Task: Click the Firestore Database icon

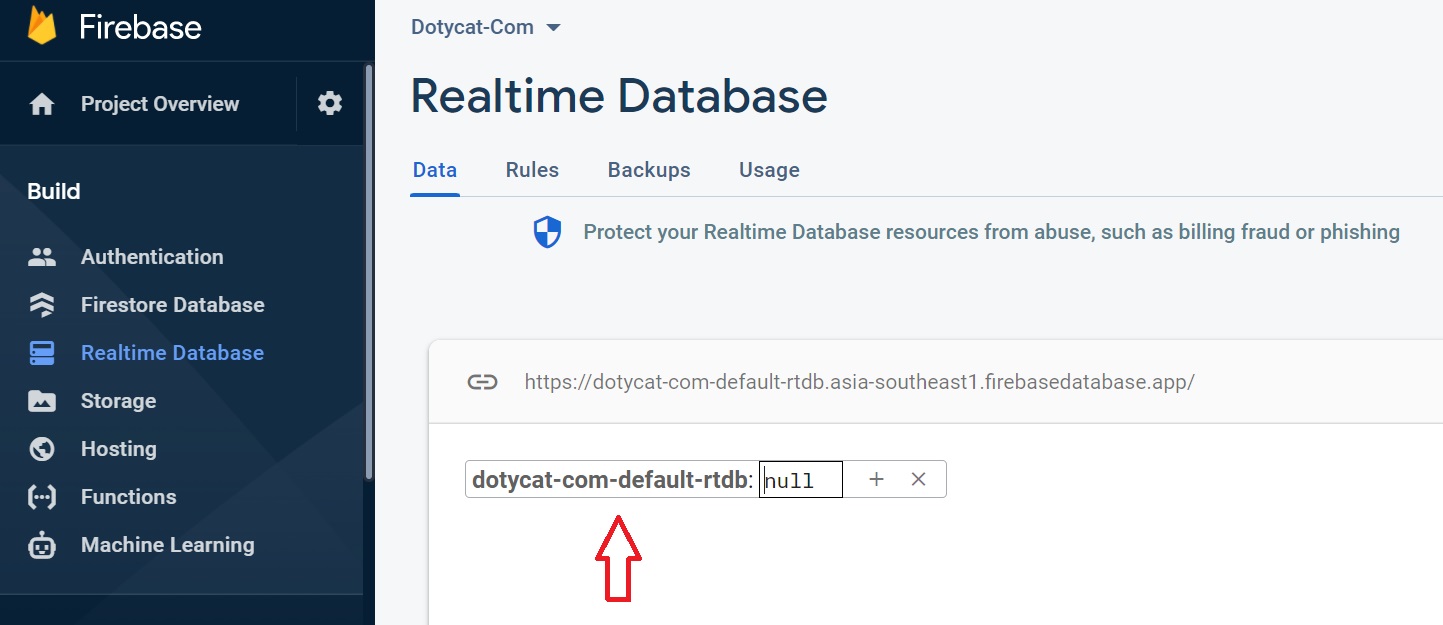Action: click(x=42, y=305)
